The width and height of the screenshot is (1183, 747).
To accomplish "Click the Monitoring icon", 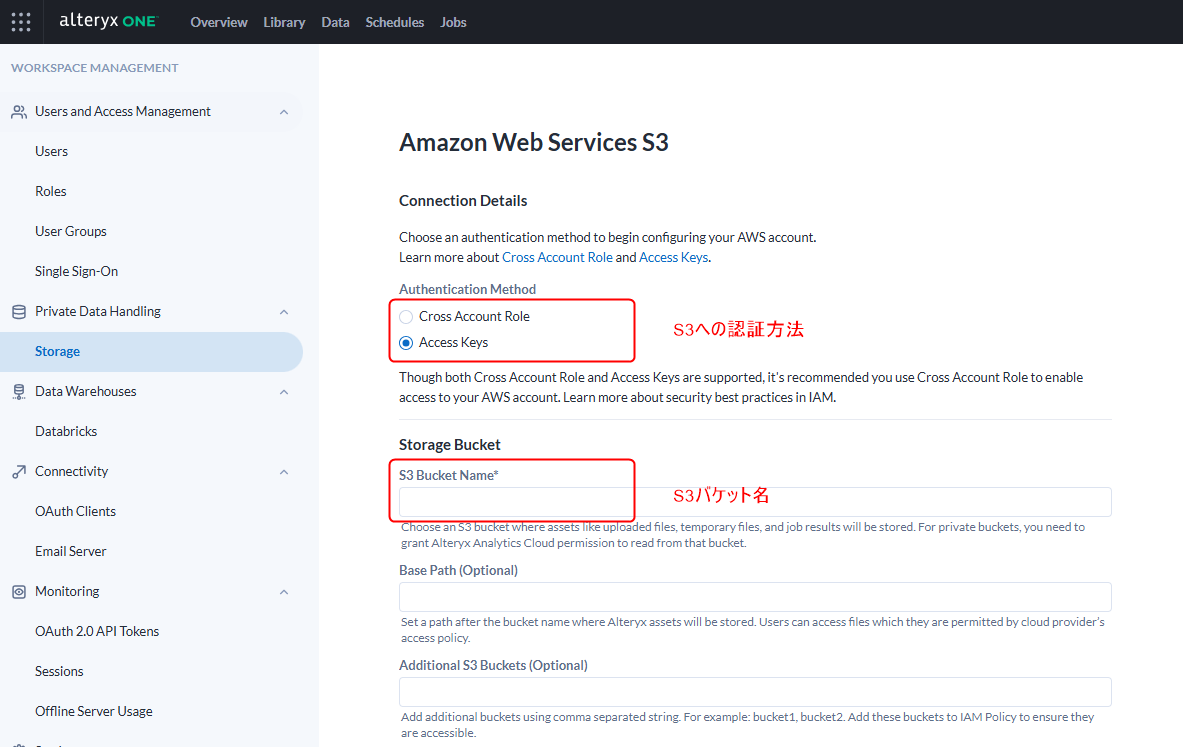I will [19, 592].
